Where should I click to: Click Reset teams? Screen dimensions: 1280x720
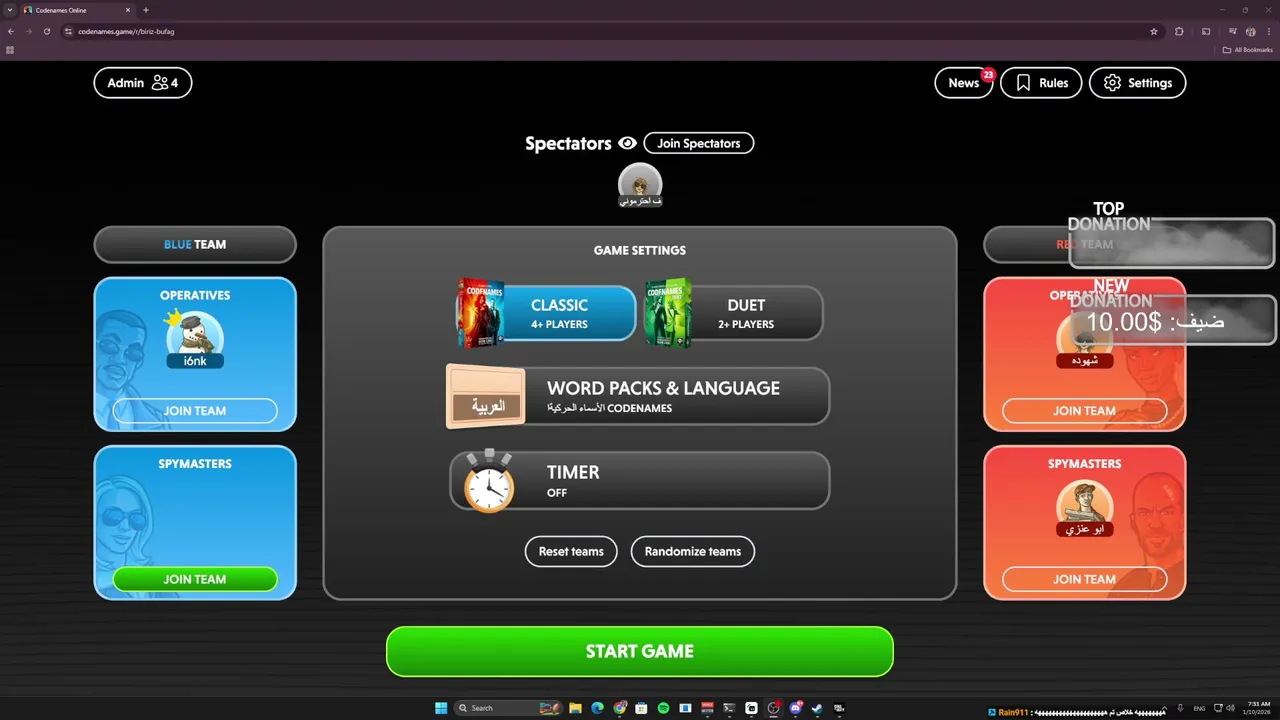[x=571, y=551]
